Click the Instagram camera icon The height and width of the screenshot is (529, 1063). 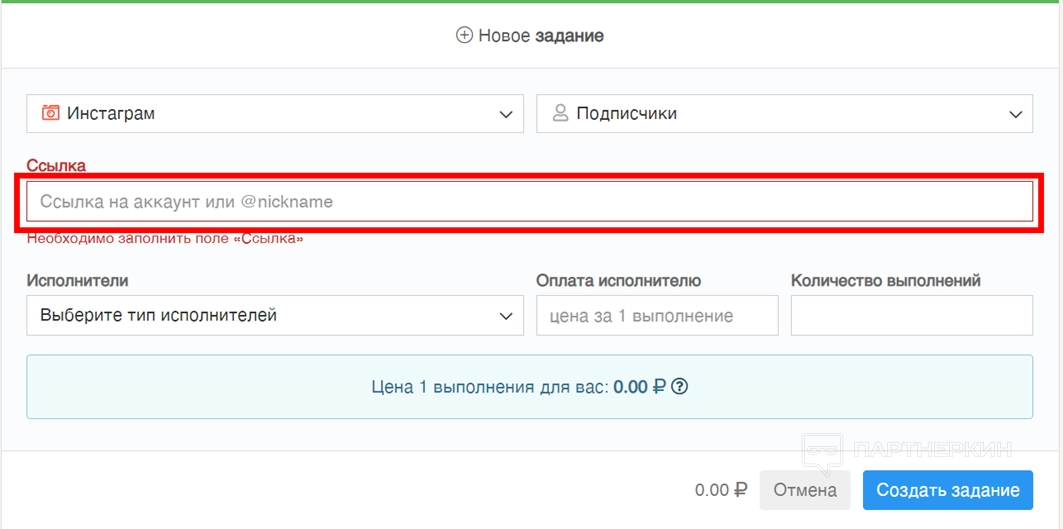(50, 113)
